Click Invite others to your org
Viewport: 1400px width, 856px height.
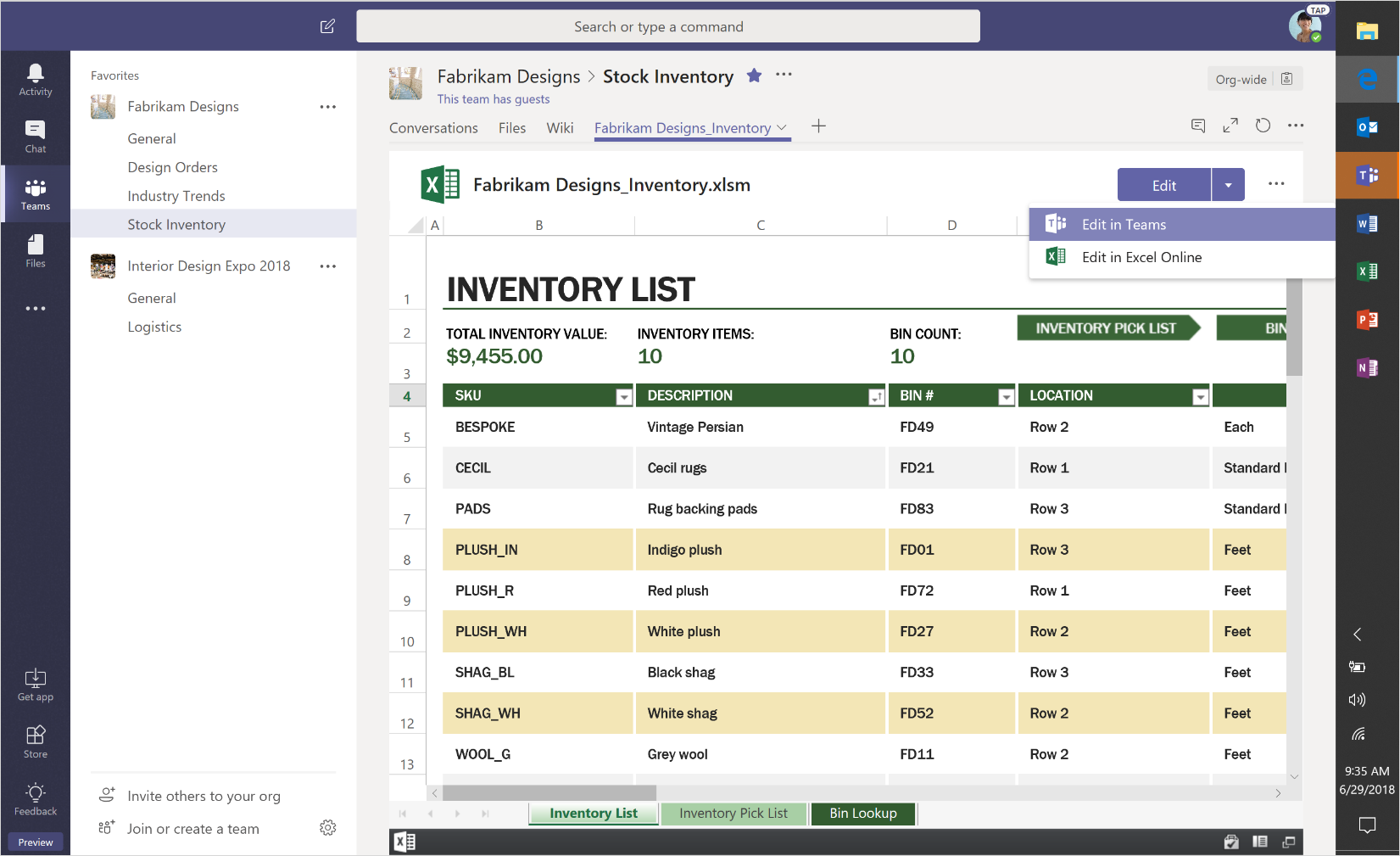(204, 796)
